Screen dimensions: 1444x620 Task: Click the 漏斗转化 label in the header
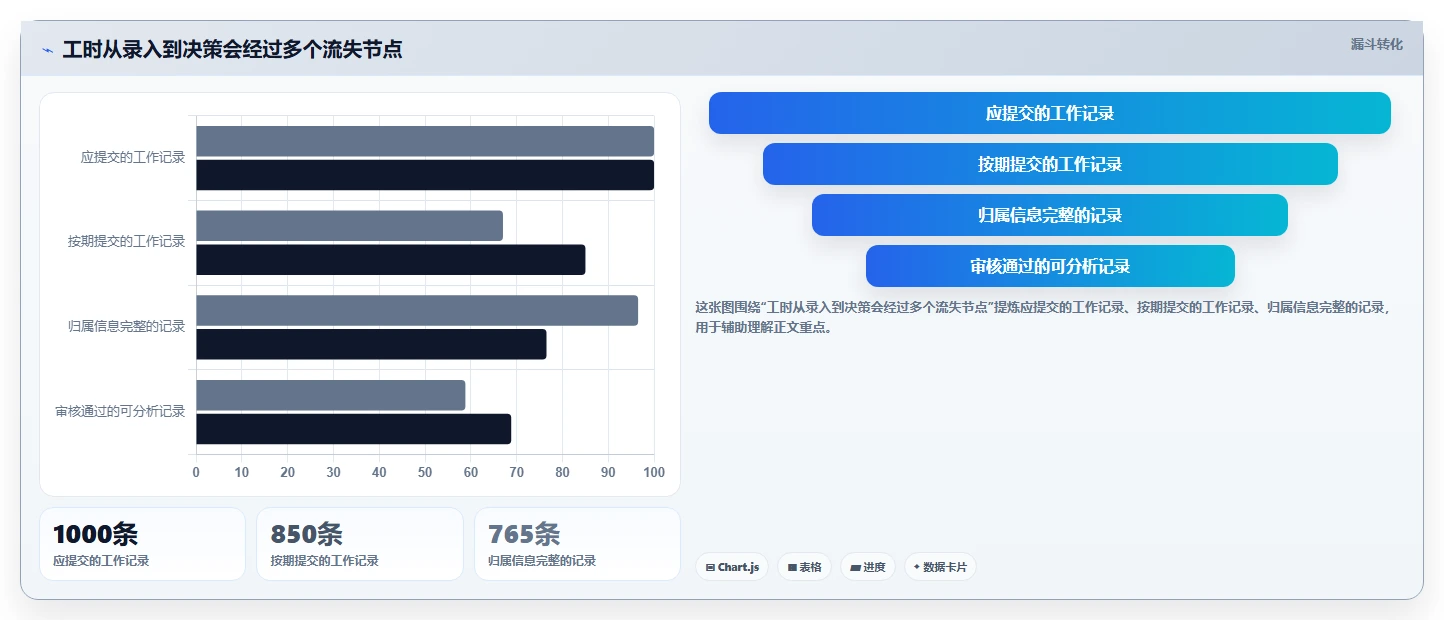1376,44
